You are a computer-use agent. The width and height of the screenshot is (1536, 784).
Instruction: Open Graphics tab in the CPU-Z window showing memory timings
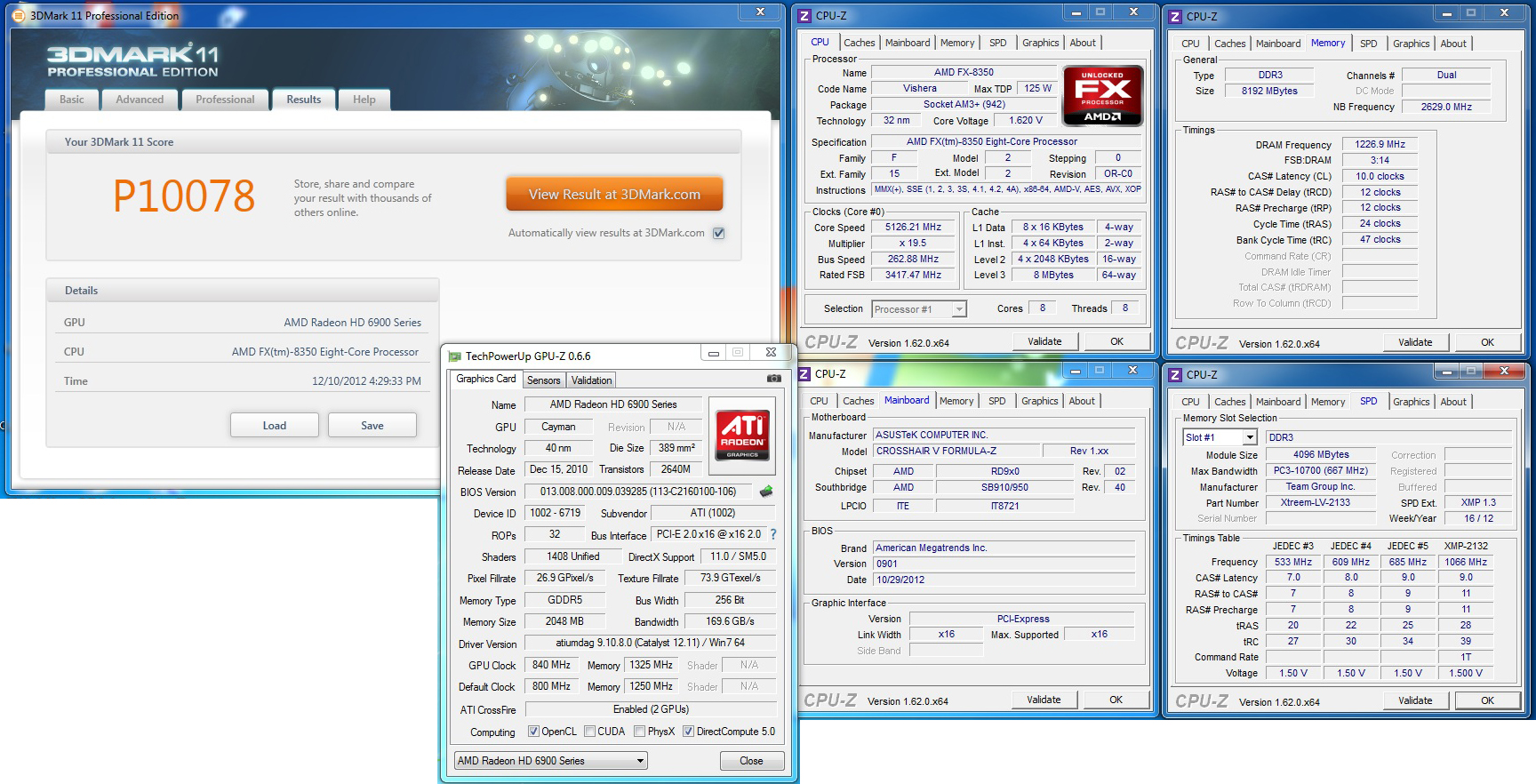[1412, 44]
